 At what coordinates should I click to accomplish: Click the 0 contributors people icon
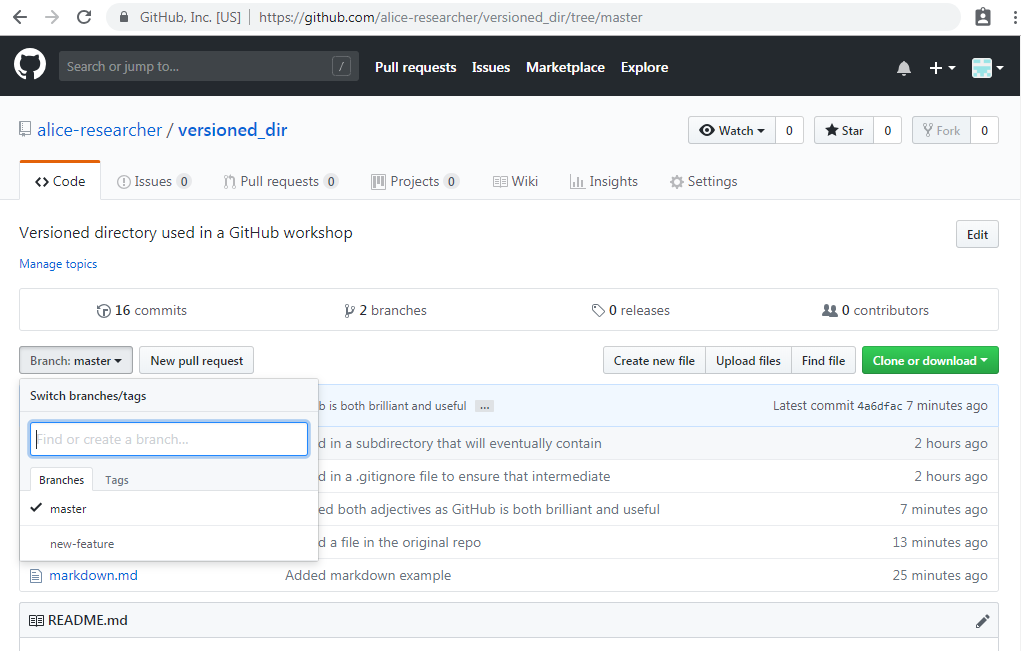pos(831,310)
